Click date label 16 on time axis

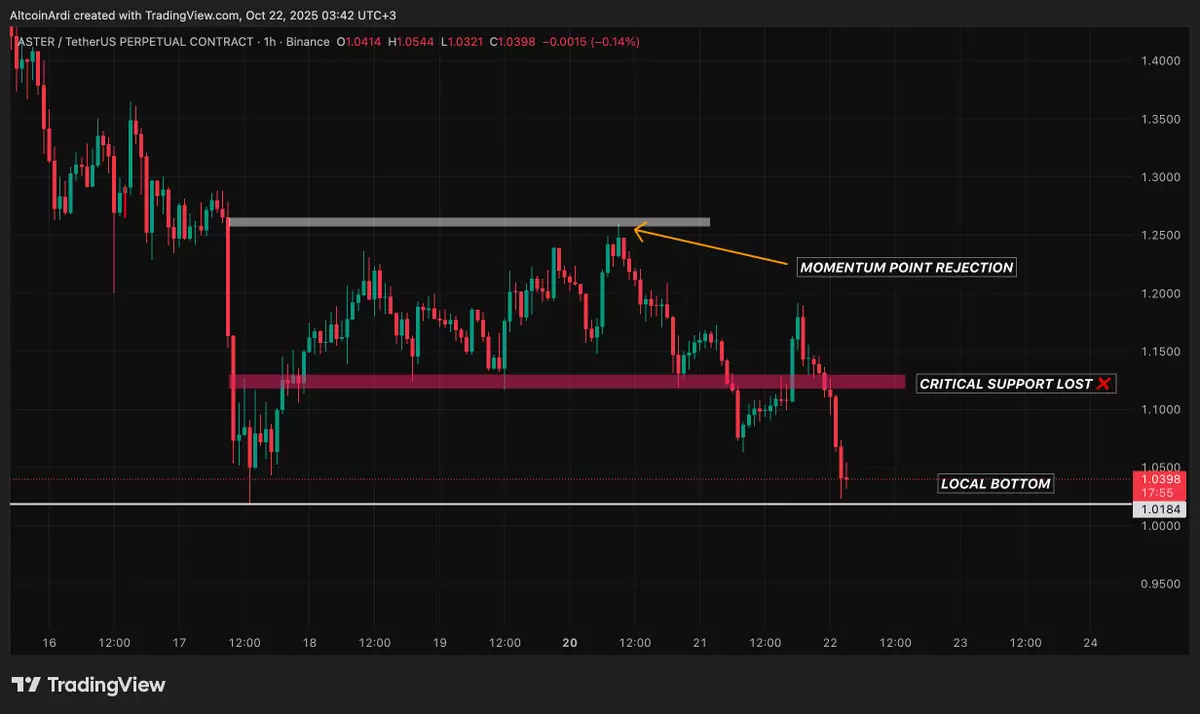point(50,643)
